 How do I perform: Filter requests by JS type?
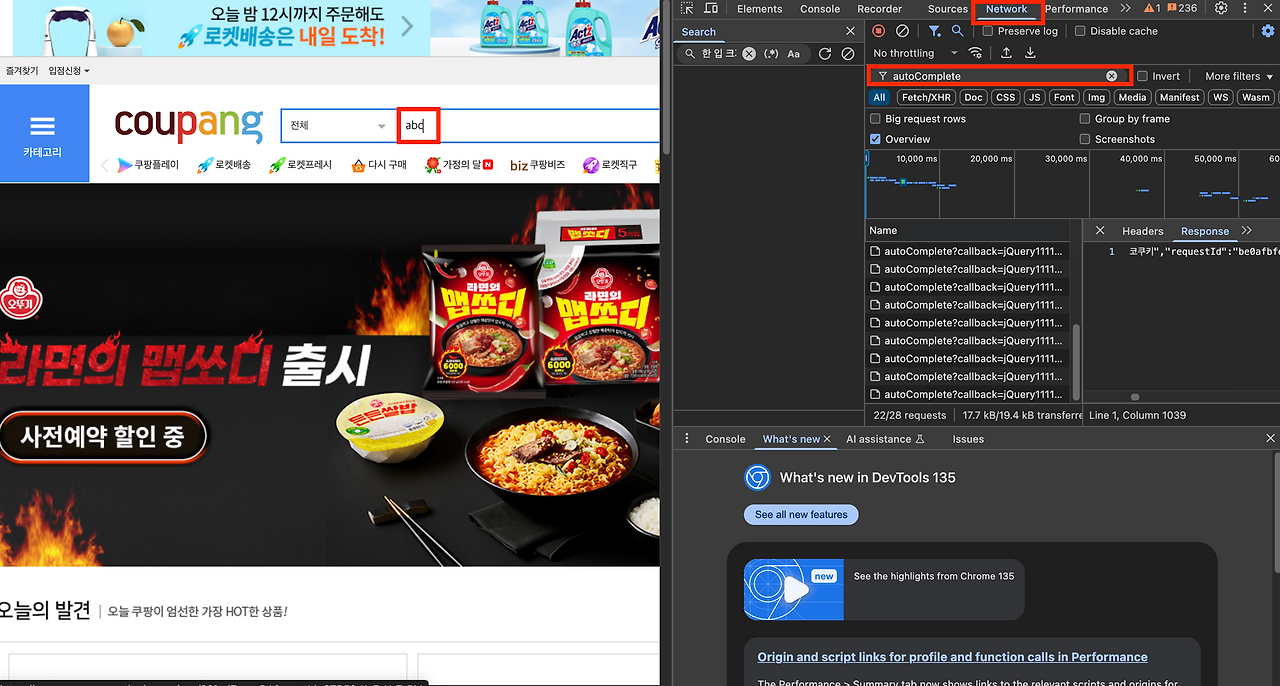coord(1034,98)
